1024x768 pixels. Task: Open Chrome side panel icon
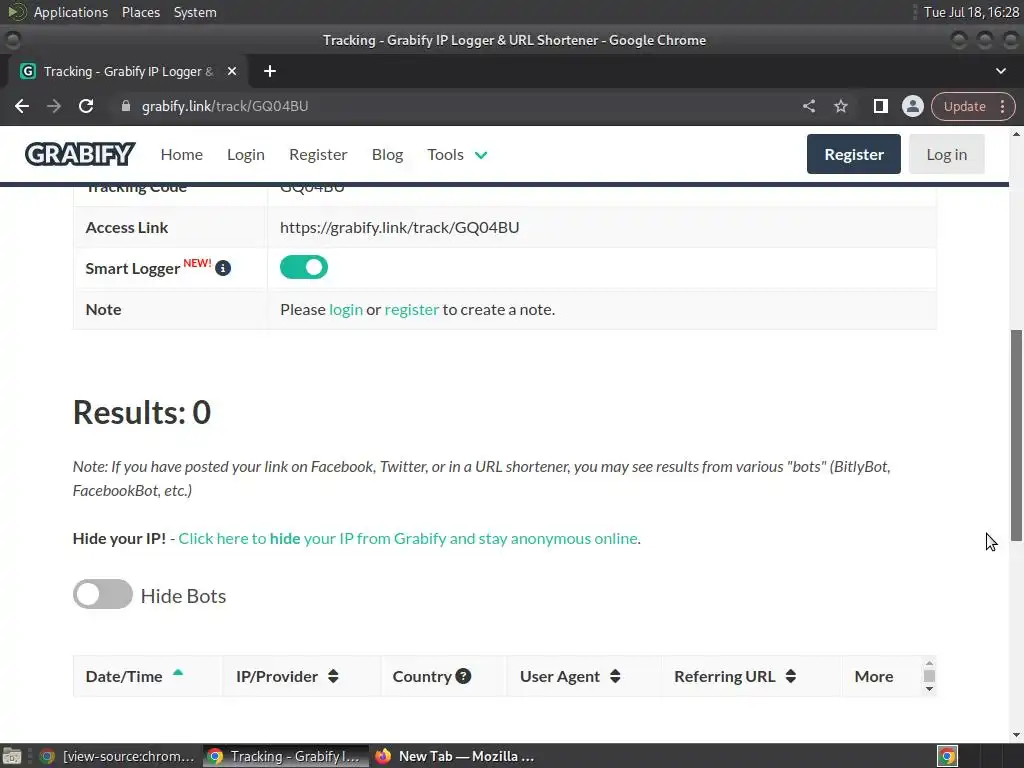click(x=880, y=106)
